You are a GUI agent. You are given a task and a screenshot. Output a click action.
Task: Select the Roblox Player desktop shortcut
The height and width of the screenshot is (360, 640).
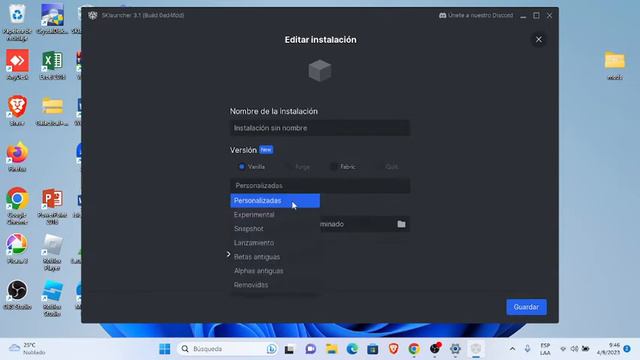click(x=52, y=252)
